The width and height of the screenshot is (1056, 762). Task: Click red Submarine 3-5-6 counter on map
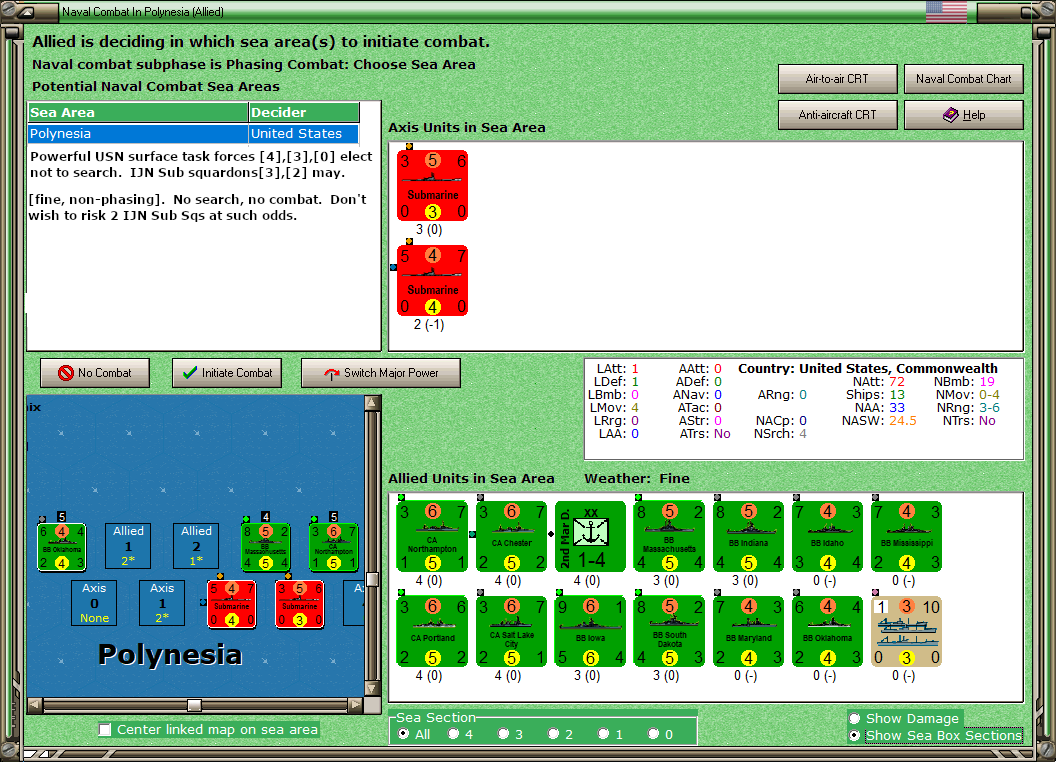(x=300, y=604)
